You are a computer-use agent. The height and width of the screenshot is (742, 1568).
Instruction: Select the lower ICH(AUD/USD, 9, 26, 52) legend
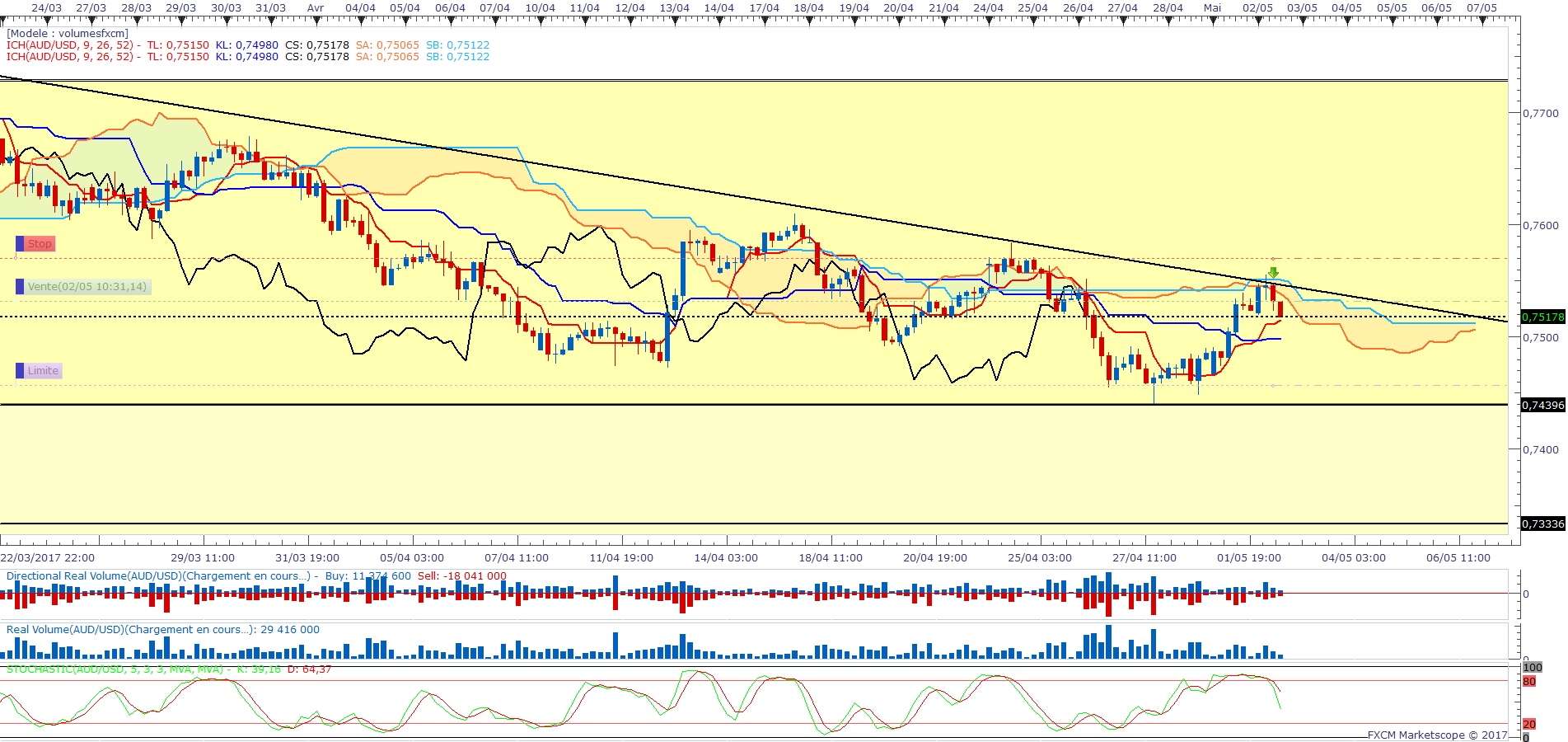(x=248, y=57)
